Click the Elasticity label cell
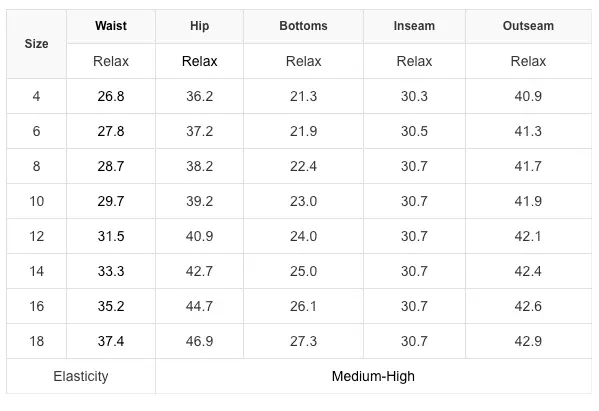The width and height of the screenshot is (599, 411). pyautogui.click(x=81, y=377)
